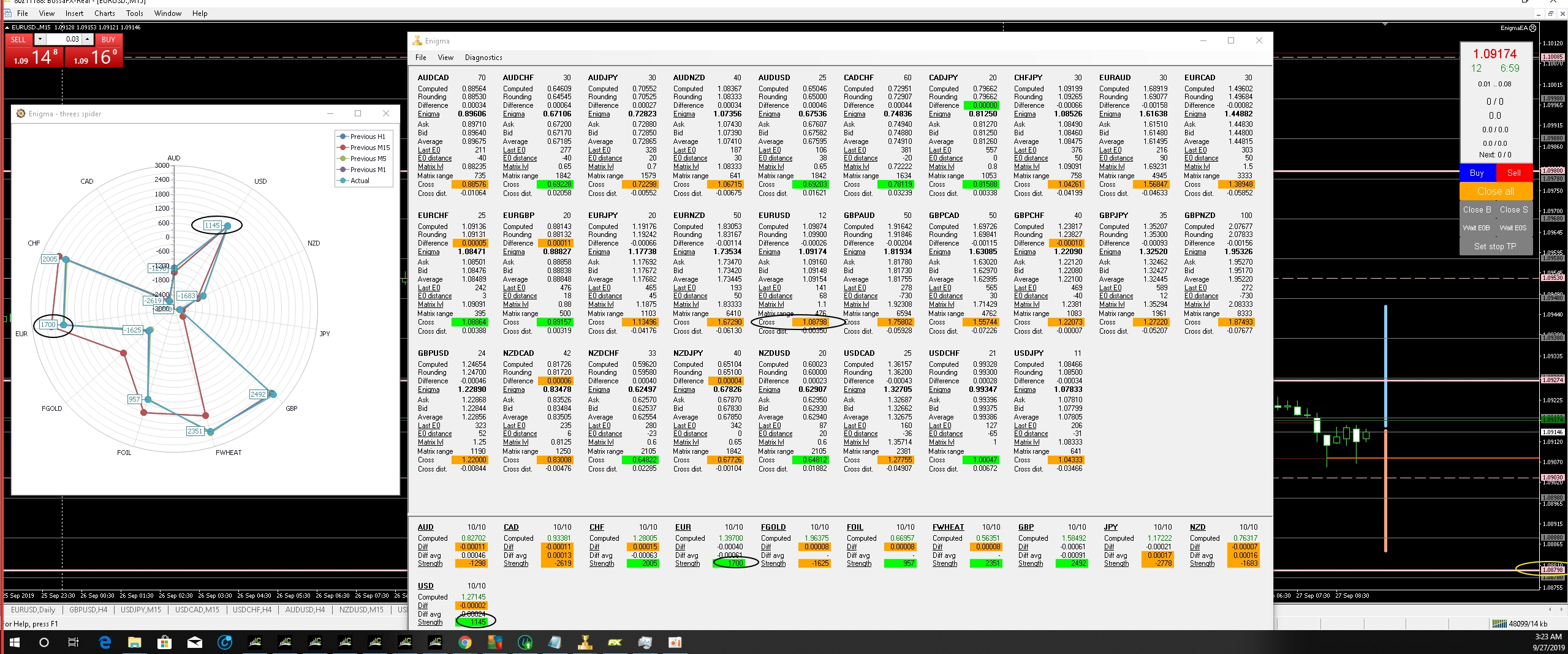Open the blue C smiley taskbar icon
The height and width of the screenshot is (654, 1568).
pos(225,642)
